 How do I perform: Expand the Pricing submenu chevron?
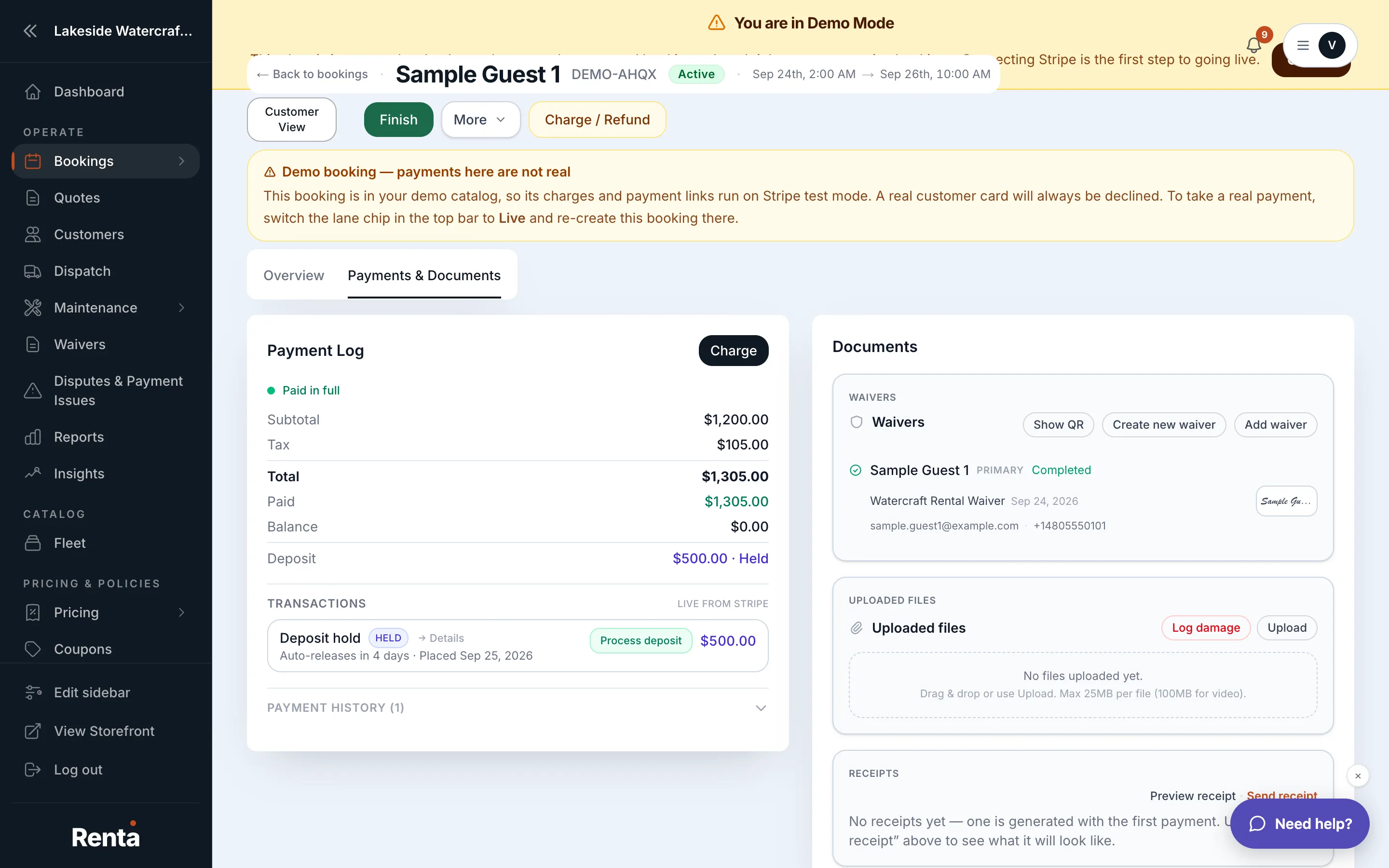tap(182, 612)
